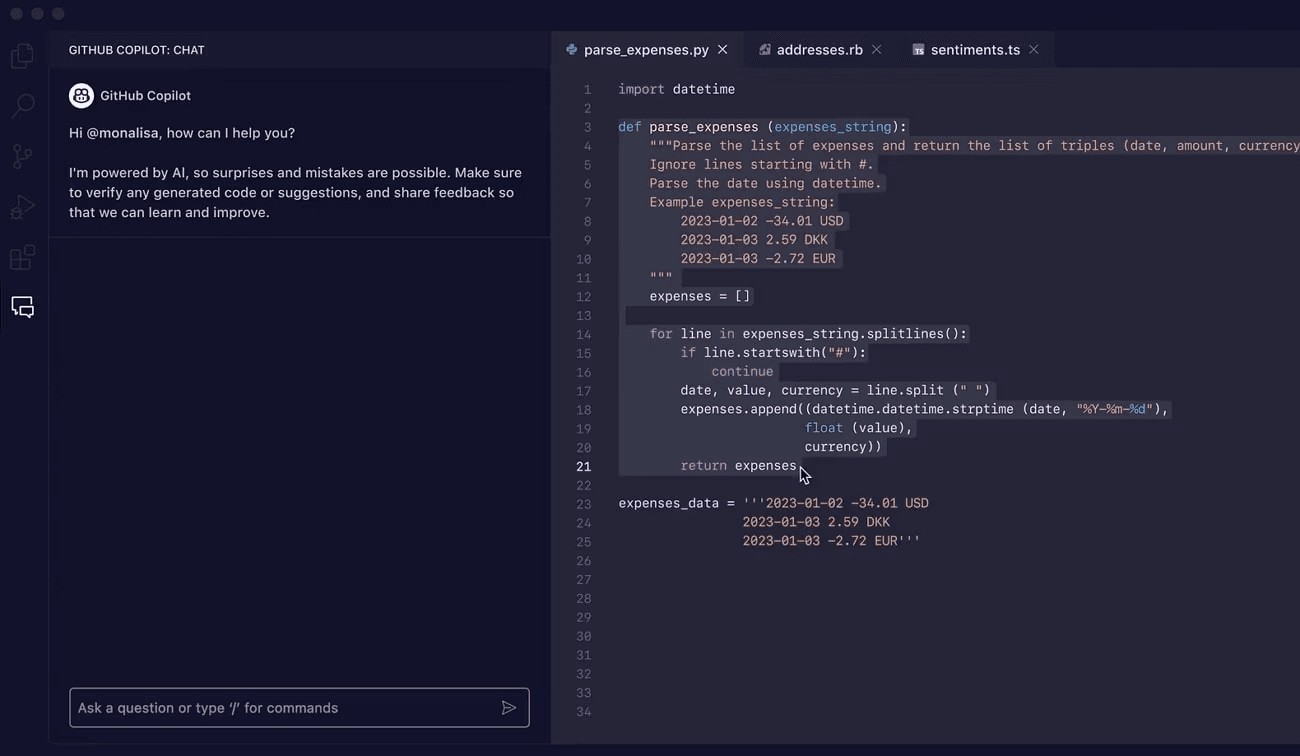Viewport: 1300px width, 756px height.
Task: Open the Explorer files icon
Action: point(22,56)
